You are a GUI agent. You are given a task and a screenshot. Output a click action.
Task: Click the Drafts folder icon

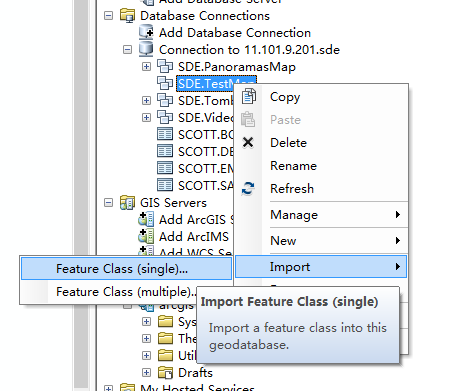pos(165,372)
